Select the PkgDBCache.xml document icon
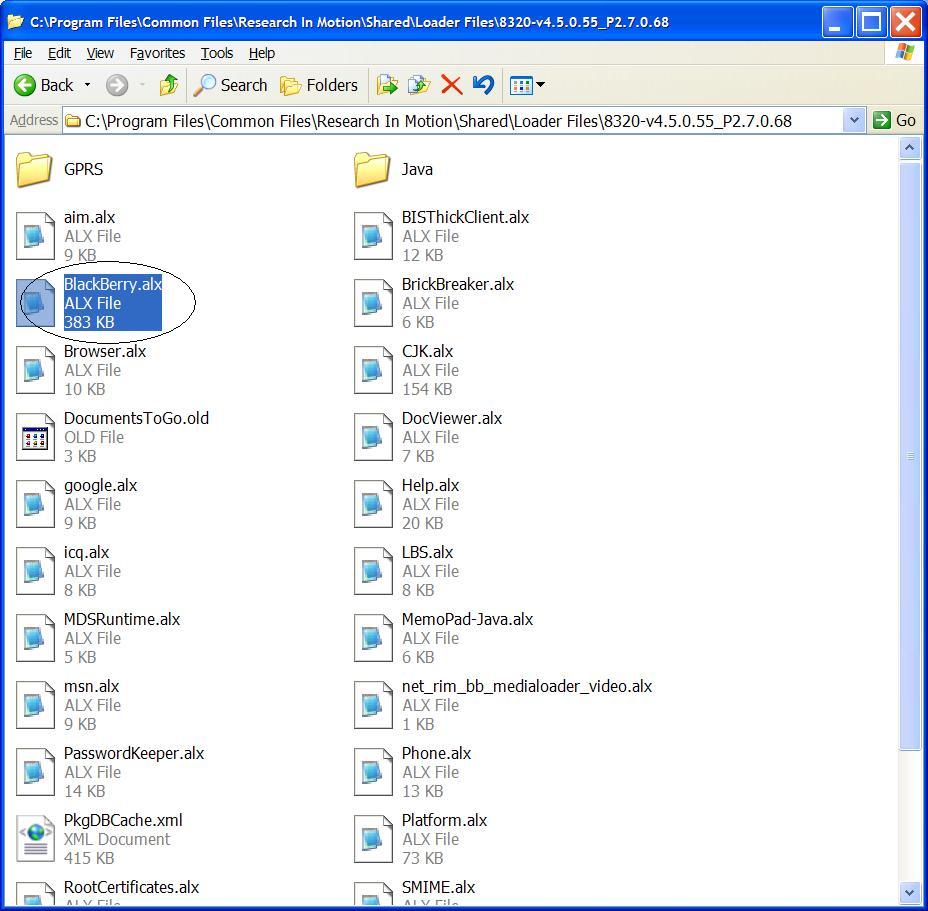928x911 pixels. pyautogui.click(x=35, y=838)
